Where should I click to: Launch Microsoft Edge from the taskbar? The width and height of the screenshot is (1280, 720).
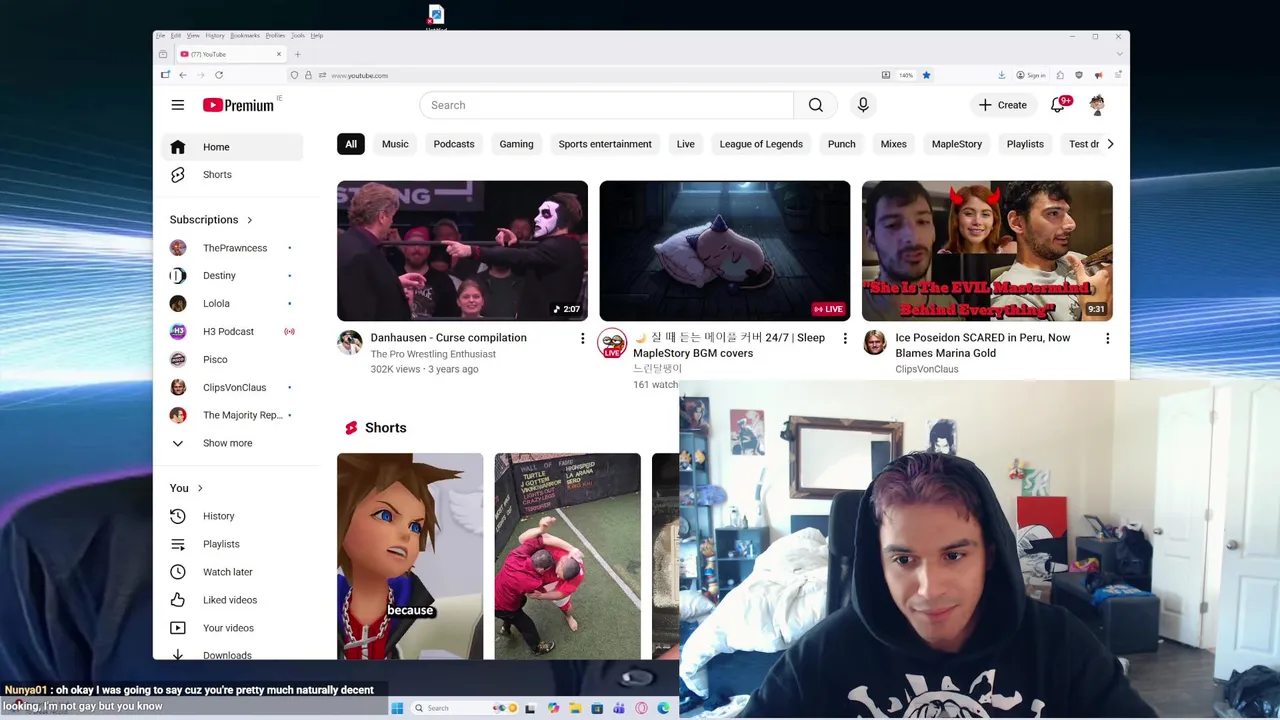point(663,708)
